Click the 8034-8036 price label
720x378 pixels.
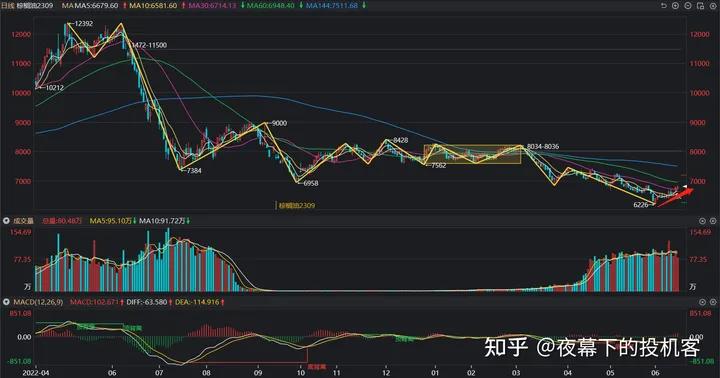click(543, 147)
